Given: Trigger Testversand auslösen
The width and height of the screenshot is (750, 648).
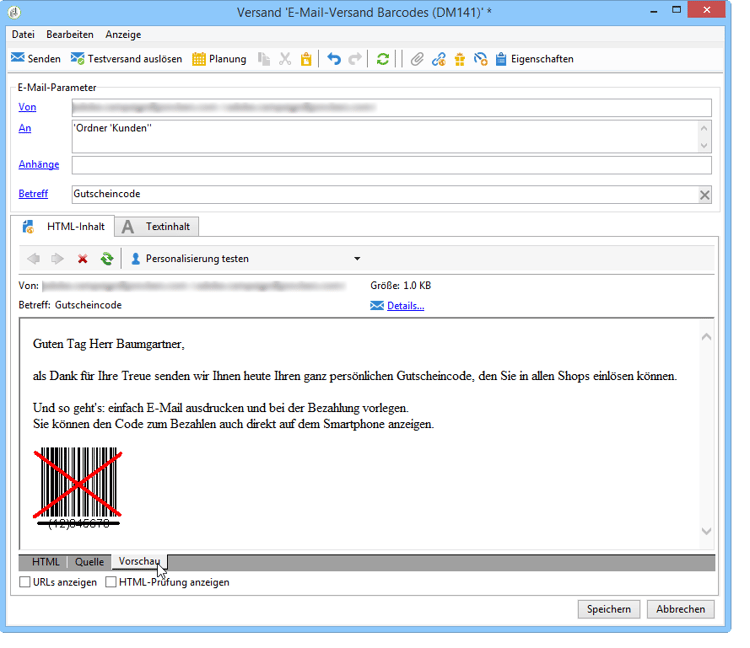Looking at the screenshot, I should (x=126, y=59).
